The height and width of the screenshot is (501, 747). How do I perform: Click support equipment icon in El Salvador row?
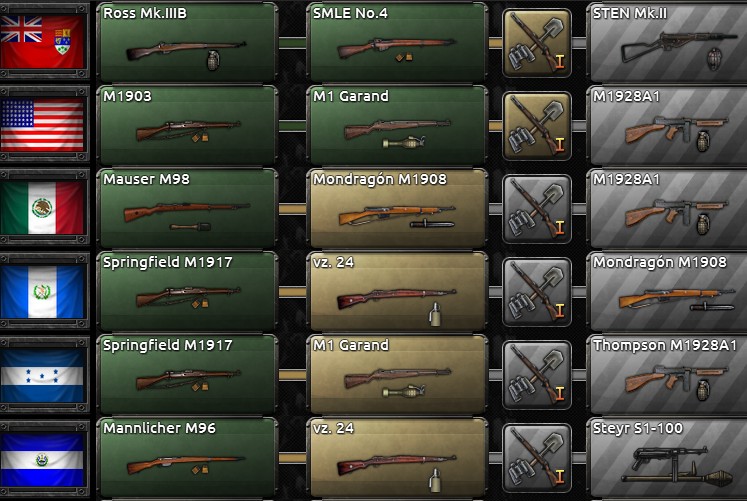(537, 458)
